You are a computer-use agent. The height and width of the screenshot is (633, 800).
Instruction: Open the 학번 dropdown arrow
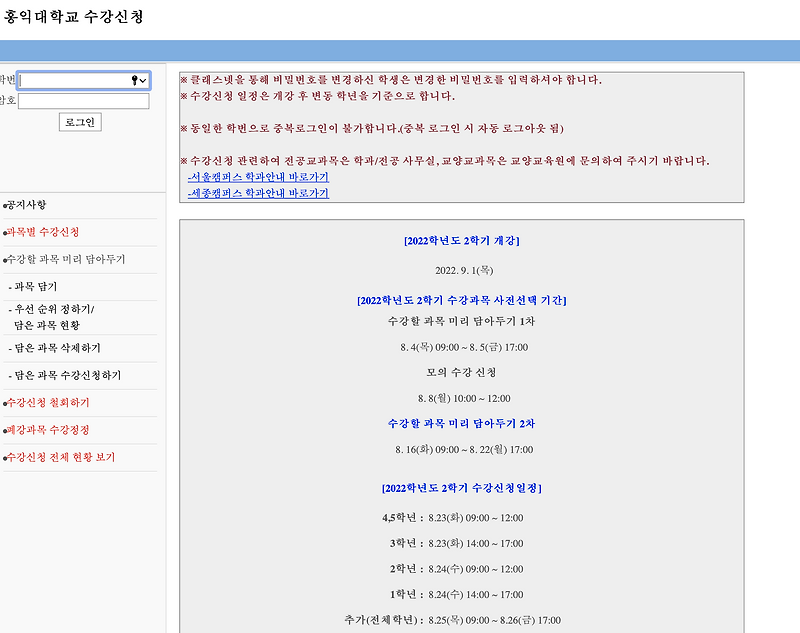[142, 80]
